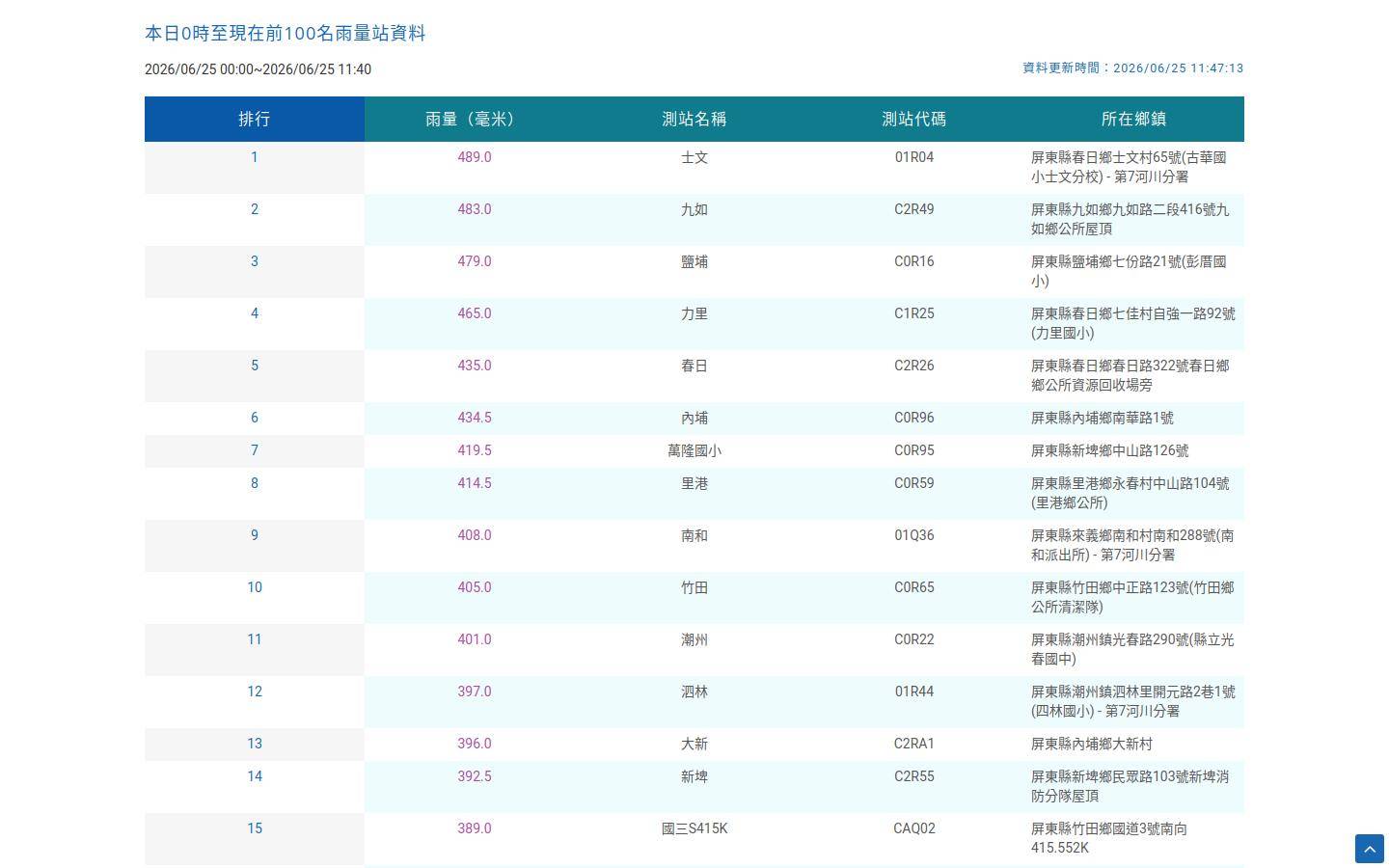Select rainfall value 408.0

(x=475, y=535)
